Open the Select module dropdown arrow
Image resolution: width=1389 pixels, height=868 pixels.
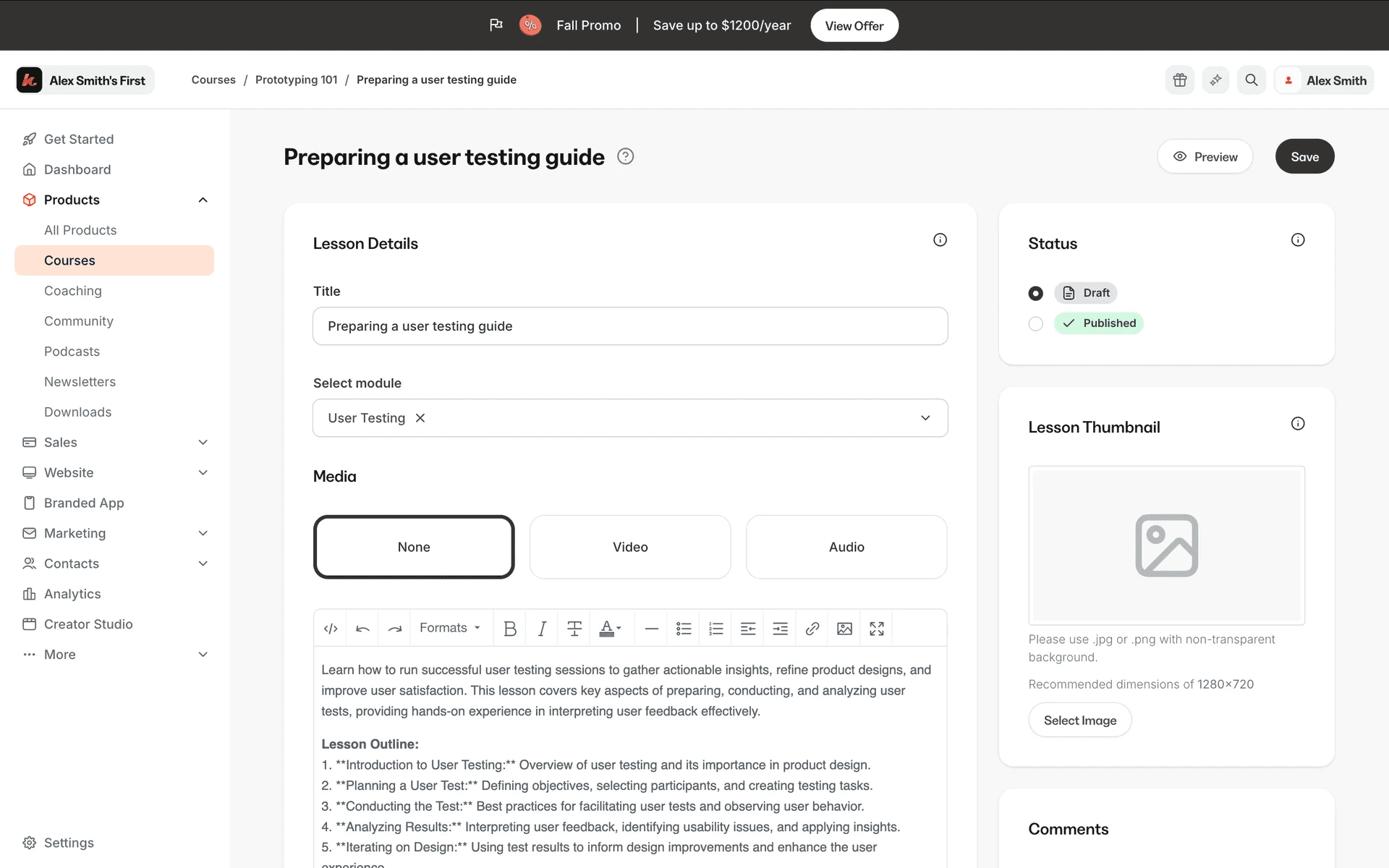coord(925,418)
